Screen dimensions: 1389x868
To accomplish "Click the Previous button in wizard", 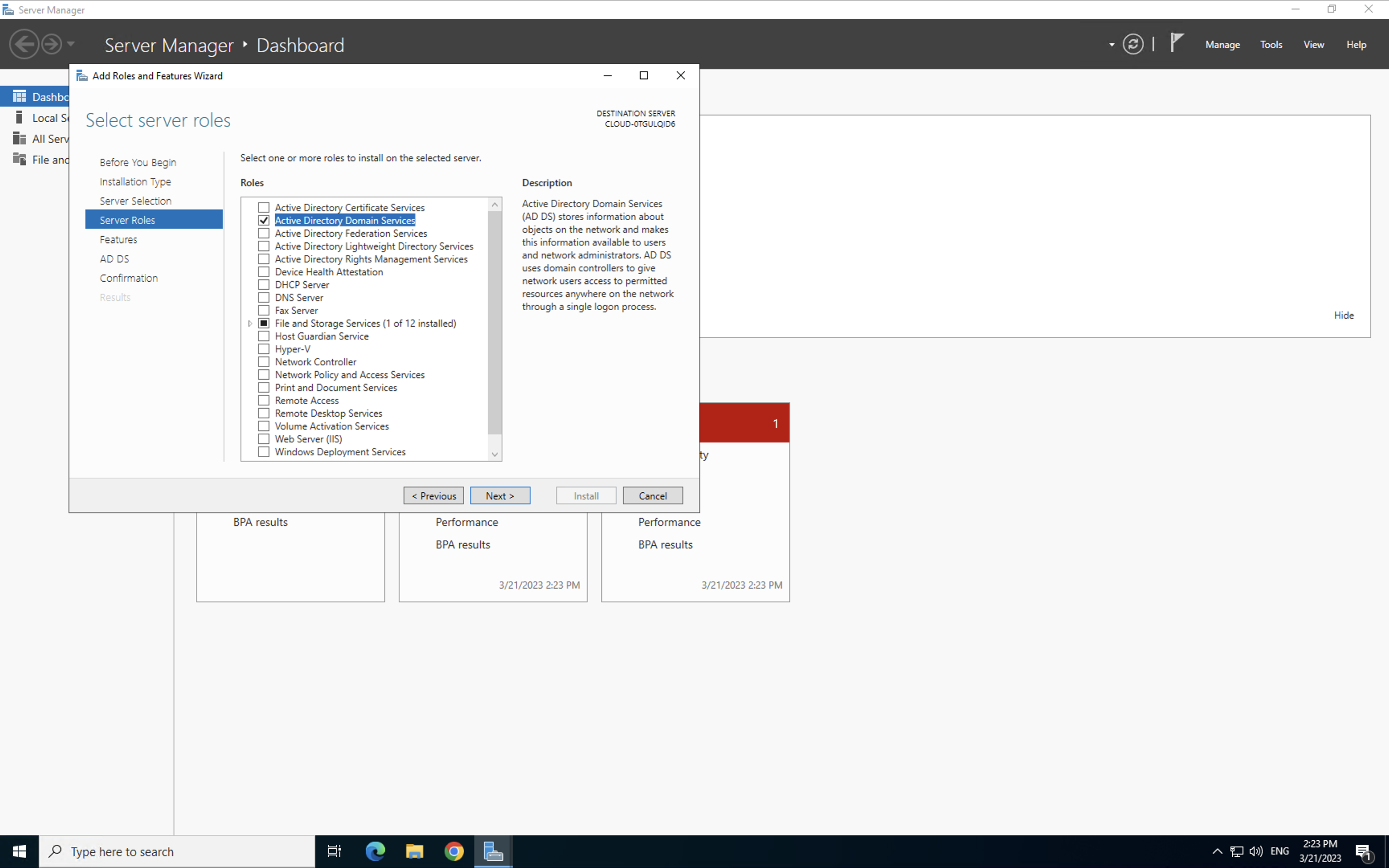I will 433,495.
